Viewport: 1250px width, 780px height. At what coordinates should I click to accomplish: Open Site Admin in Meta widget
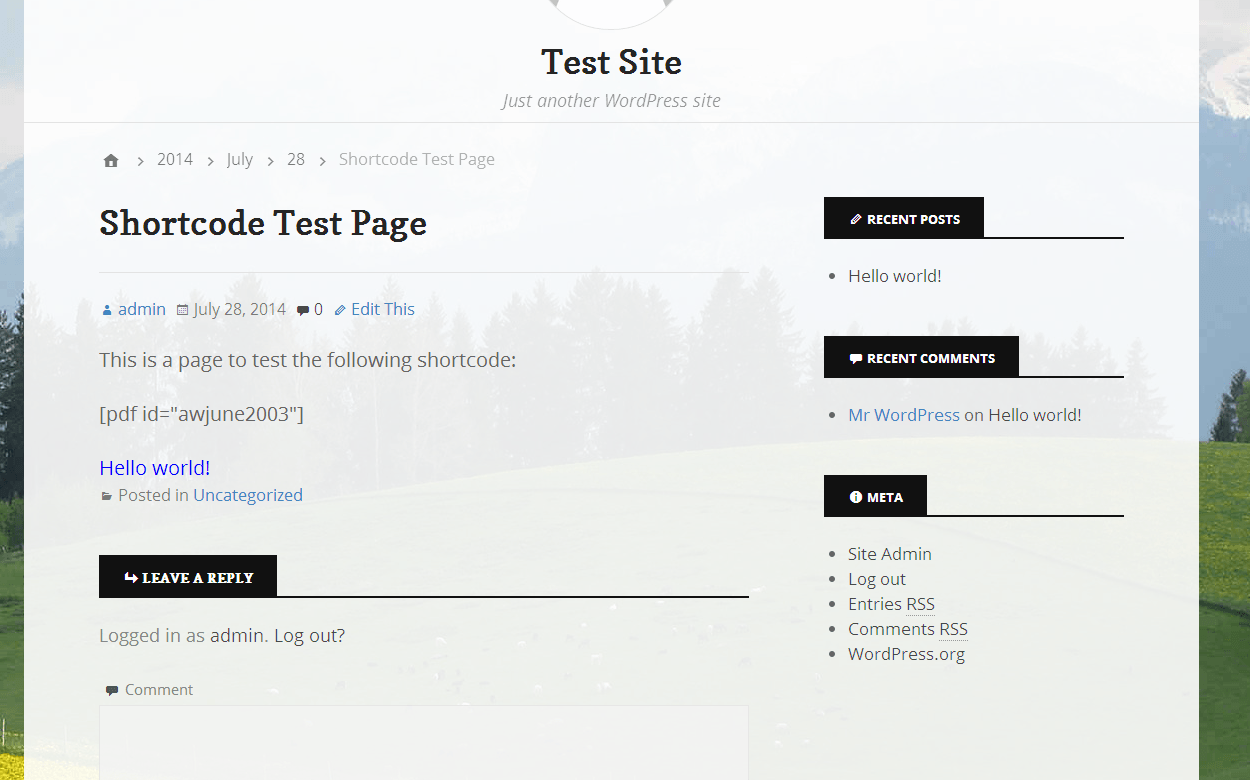[x=889, y=554]
